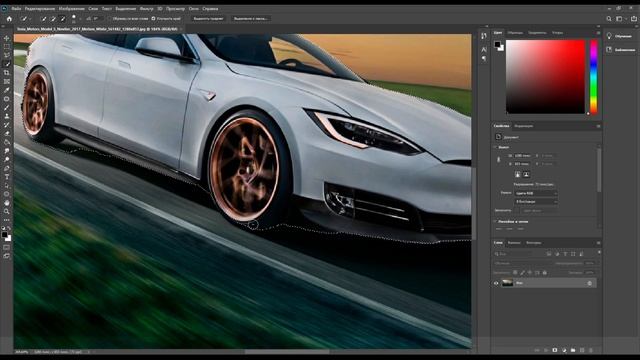640x360 pixels.
Task: Choose Add to selection mode
Action: [53, 18]
